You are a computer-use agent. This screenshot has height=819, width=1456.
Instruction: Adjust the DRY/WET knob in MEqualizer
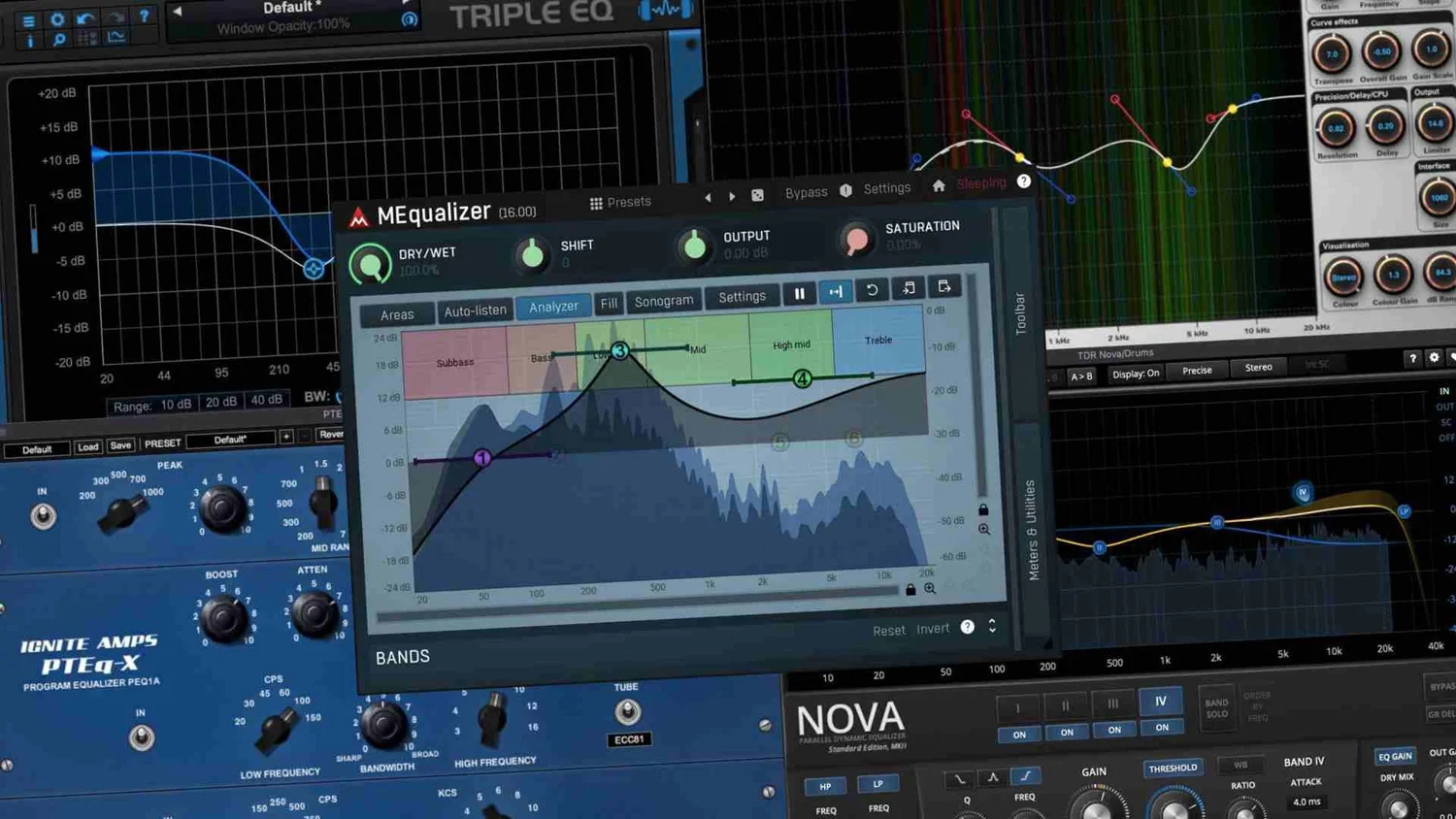(370, 263)
